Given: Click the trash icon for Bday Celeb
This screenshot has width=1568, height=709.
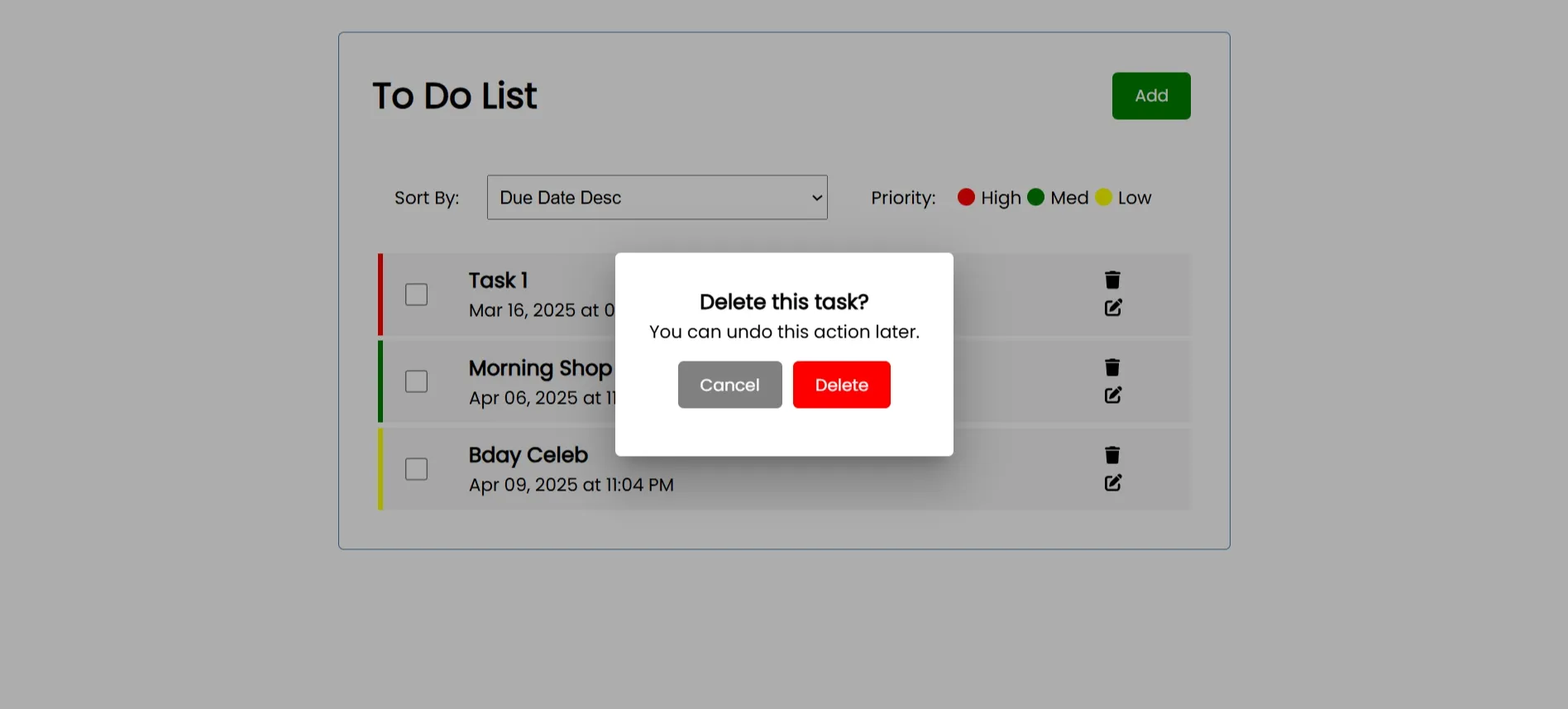Looking at the screenshot, I should pyautogui.click(x=1112, y=455).
